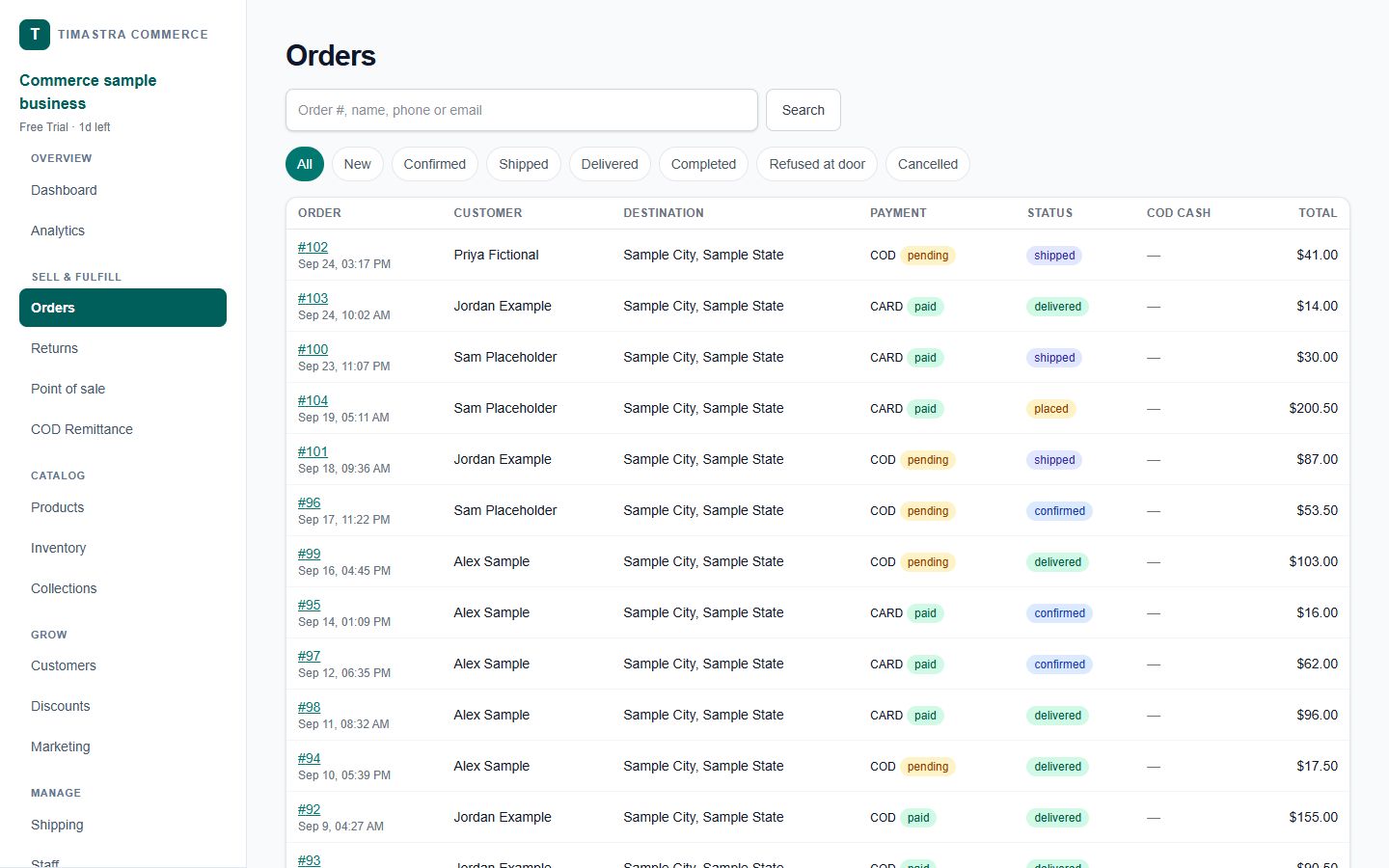This screenshot has width=1389, height=868.
Task: View order #92
Action: (309, 809)
